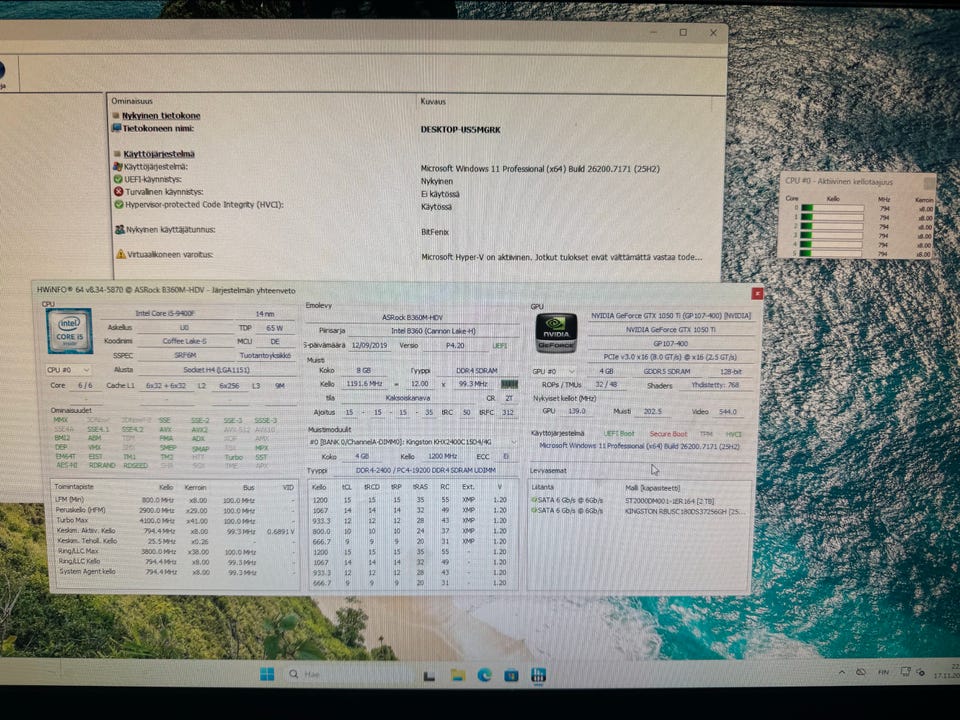
Task: Click the LFM (Min) operating point row
Action: point(174,500)
